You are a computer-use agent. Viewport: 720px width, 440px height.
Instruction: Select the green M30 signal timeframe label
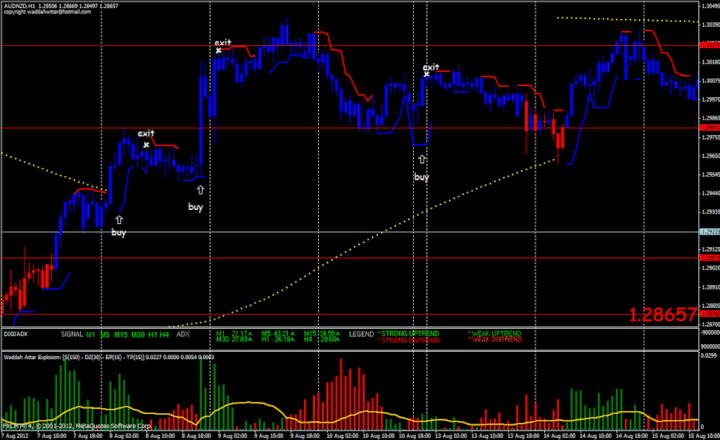coord(138,335)
